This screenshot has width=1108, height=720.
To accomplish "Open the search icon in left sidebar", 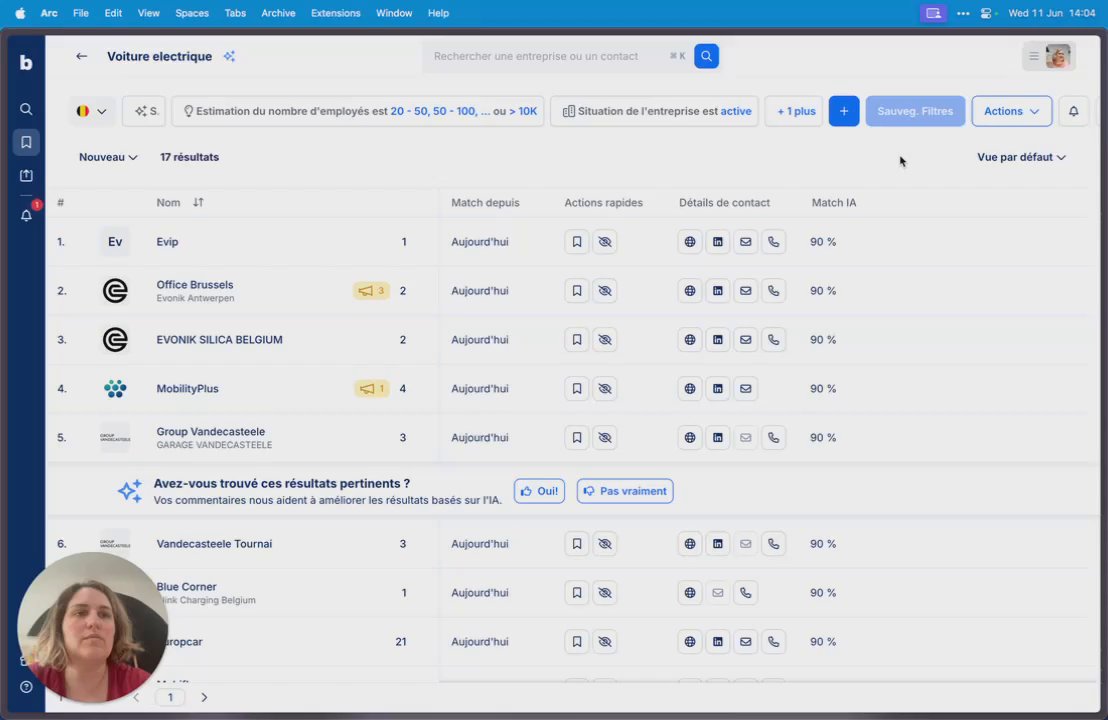I will (x=26, y=109).
